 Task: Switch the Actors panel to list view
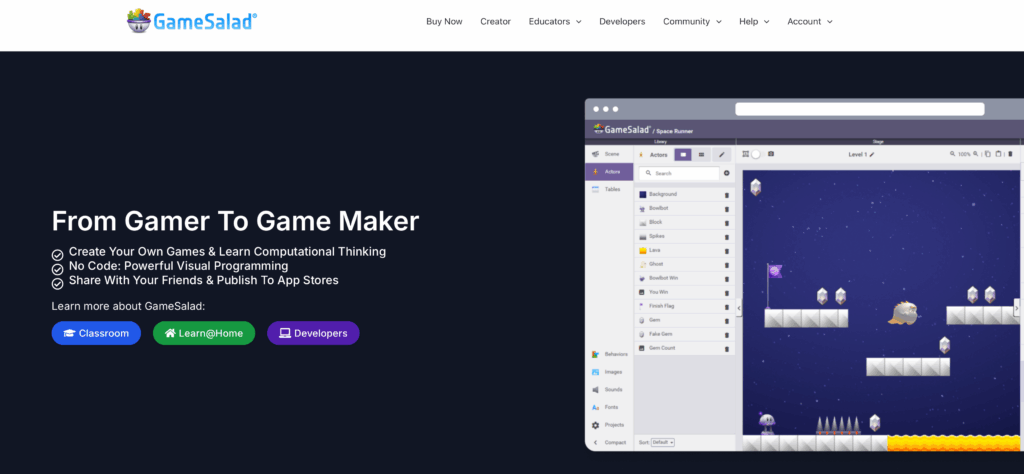click(x=701, y=155)
